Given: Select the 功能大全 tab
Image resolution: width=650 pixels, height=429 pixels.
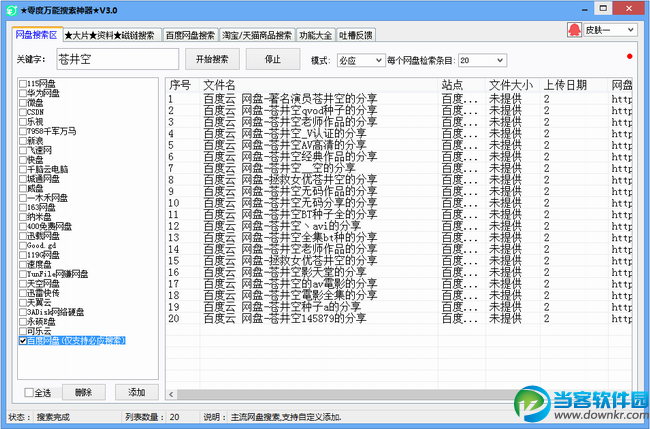Looking at the screenshot, I should (316, 36).
